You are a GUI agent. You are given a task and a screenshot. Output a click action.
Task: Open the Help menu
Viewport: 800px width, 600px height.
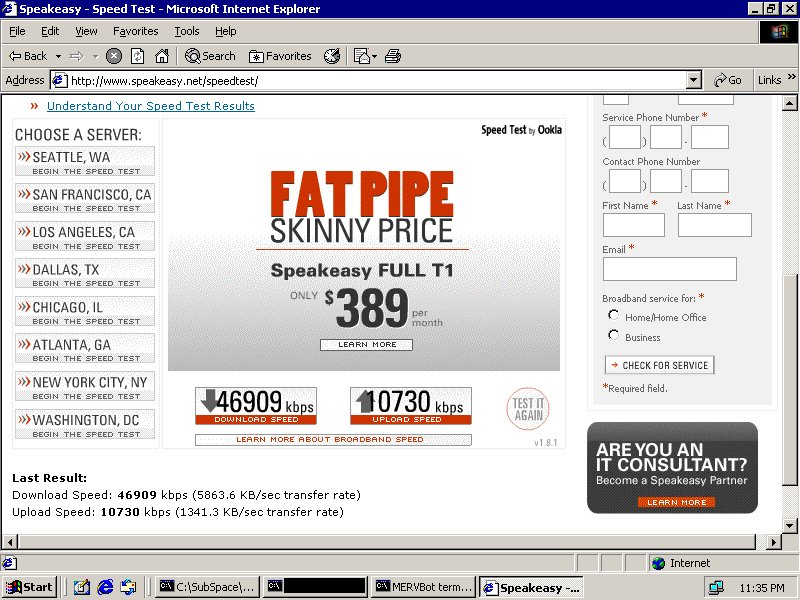tap(226, 32)
